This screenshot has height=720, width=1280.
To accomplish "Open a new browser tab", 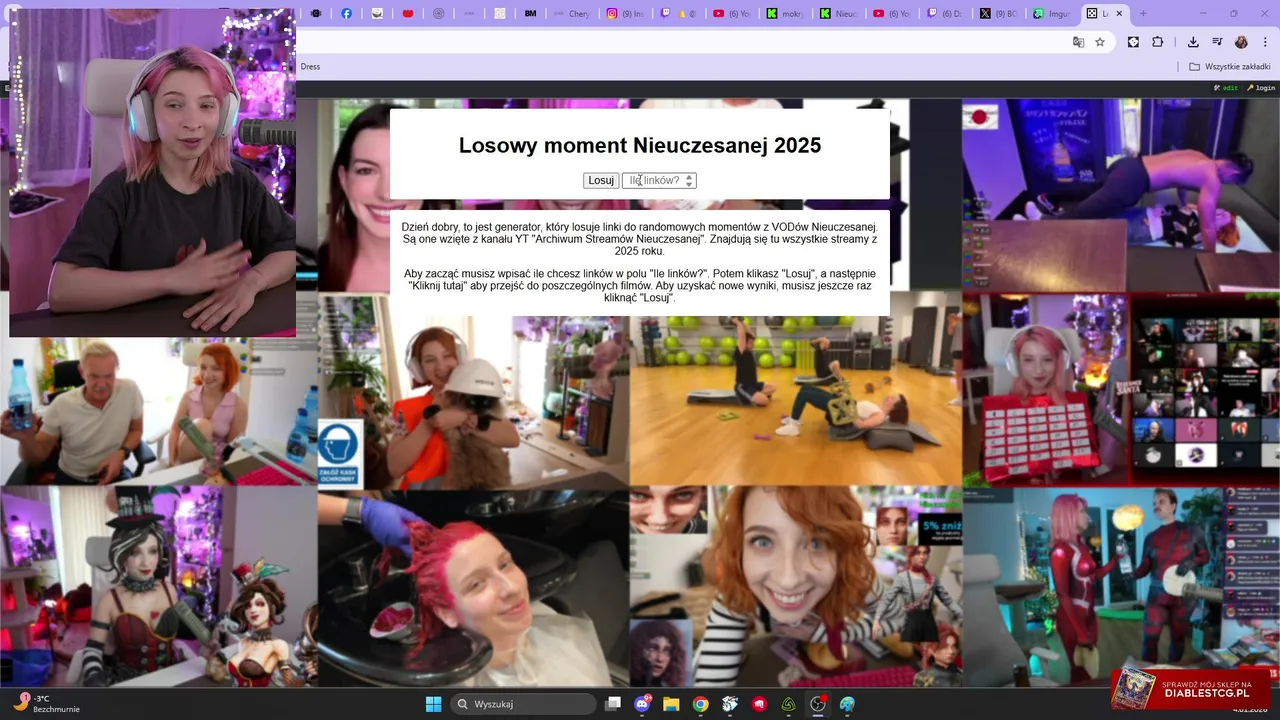I will 1143,14.
